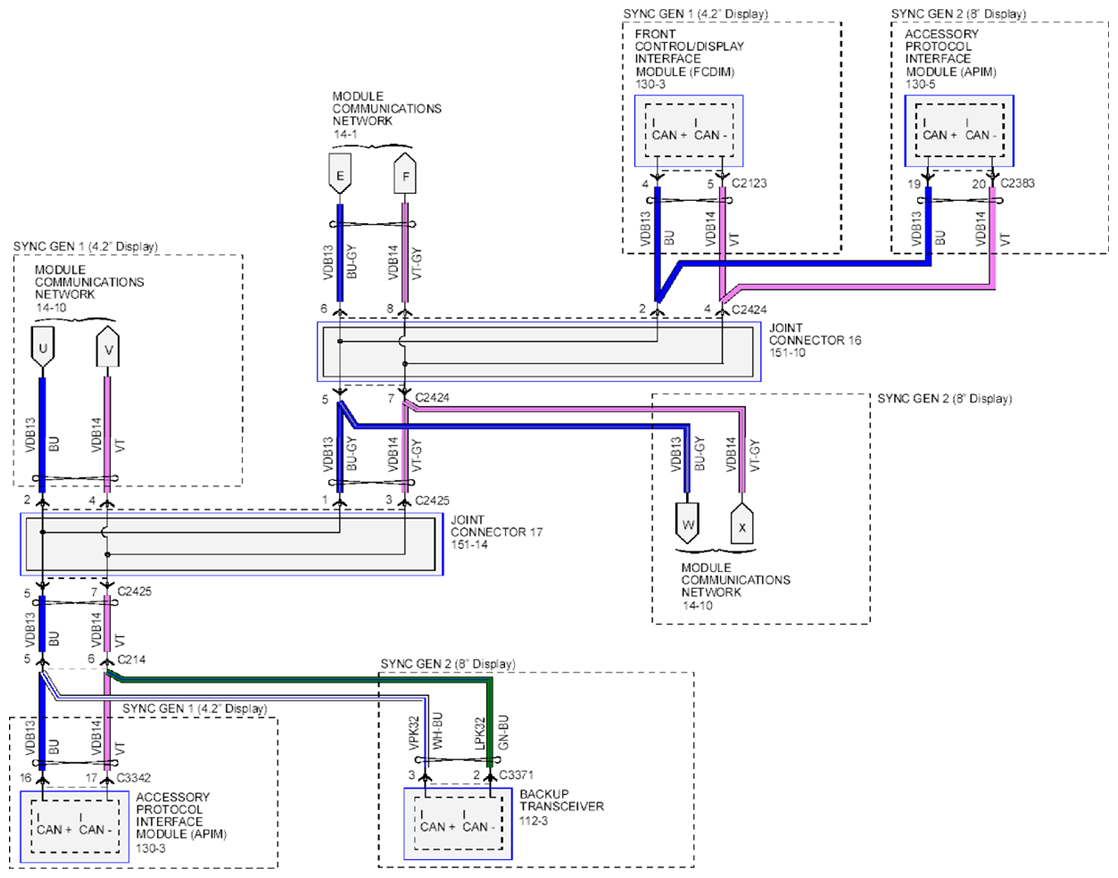Screen dimensions: 1118x878
Task: Open the Backup Transceiver 112-3 reference
Action: point(562,807)
